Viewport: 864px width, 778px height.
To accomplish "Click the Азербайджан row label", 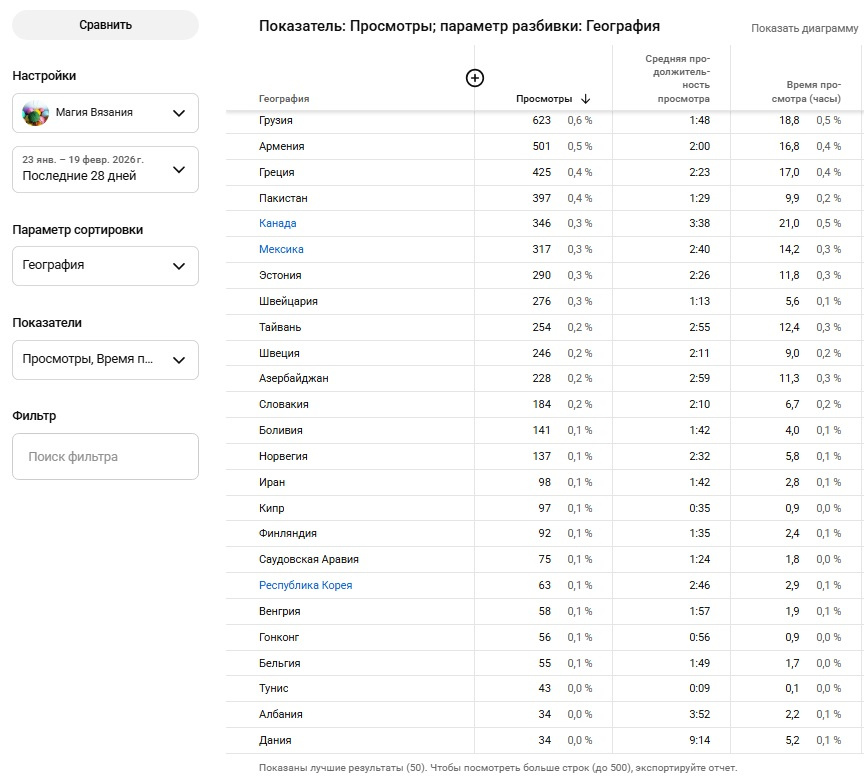I will pyautogui.click(x=293, y=379).
